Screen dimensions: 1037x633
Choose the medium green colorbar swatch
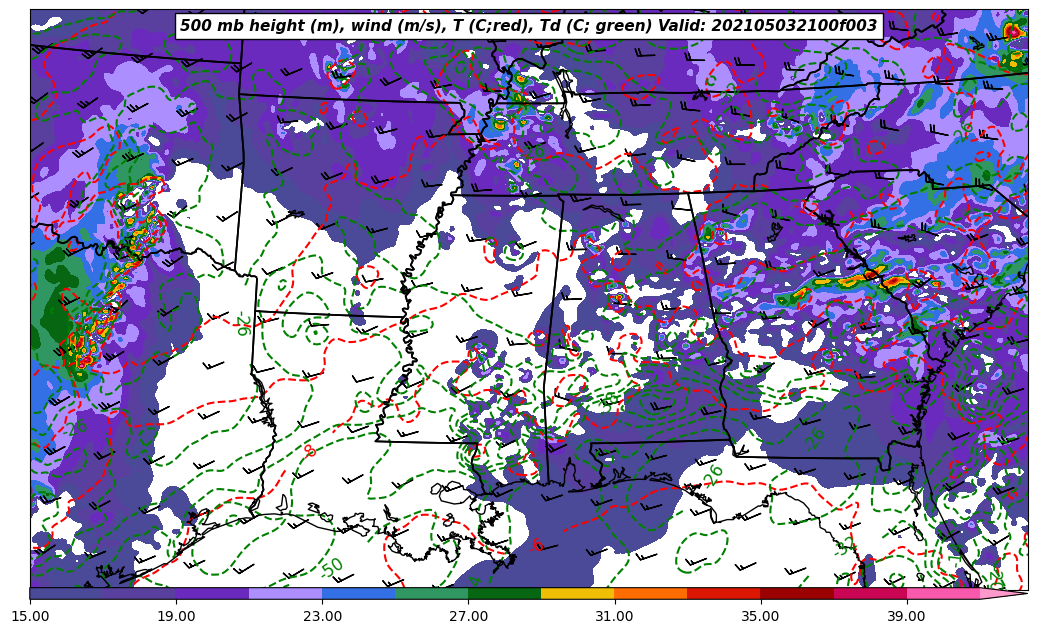point(431,594)
